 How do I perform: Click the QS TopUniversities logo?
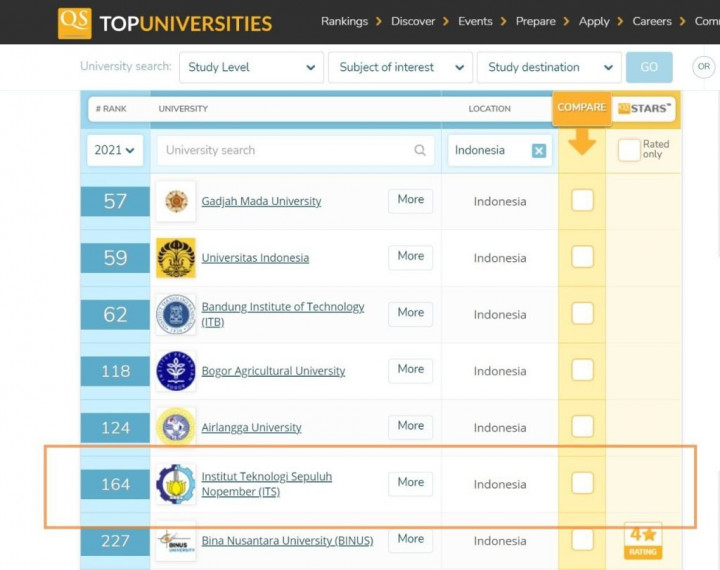pyautogui.click(x=165, y=23)
